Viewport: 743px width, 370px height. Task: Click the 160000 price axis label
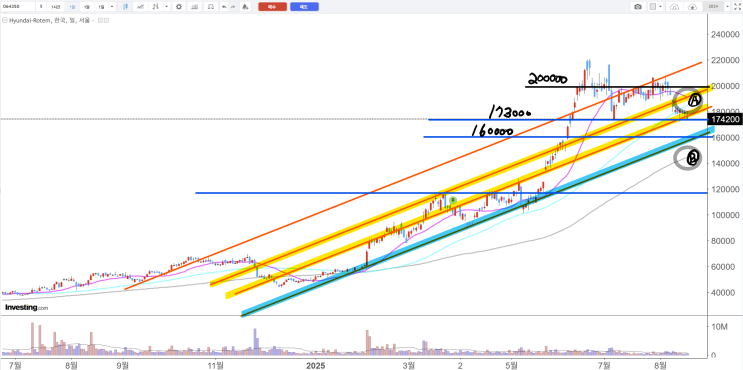tap(726, 138)
